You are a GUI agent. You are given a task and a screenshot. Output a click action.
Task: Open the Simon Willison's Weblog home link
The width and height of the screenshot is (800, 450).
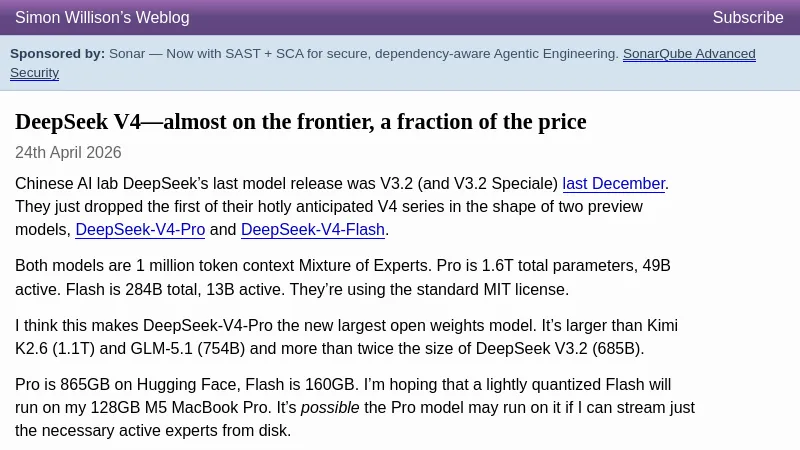tap(102, 18)
